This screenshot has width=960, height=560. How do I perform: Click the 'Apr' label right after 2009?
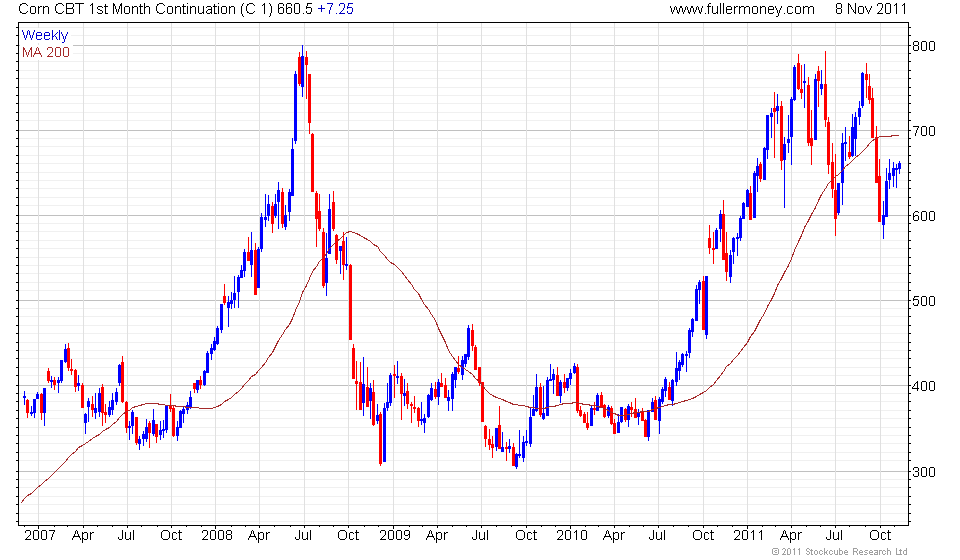[x=437, y=536]
